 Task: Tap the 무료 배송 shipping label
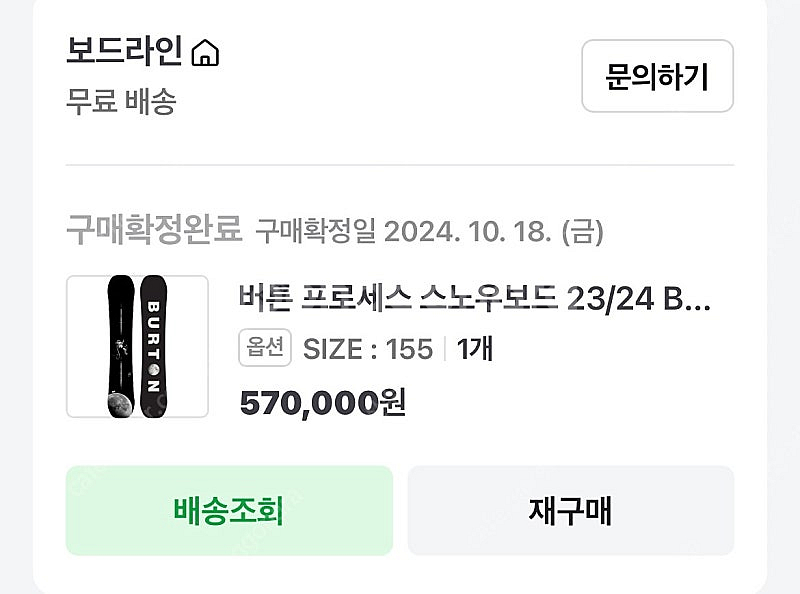point(121,101)
